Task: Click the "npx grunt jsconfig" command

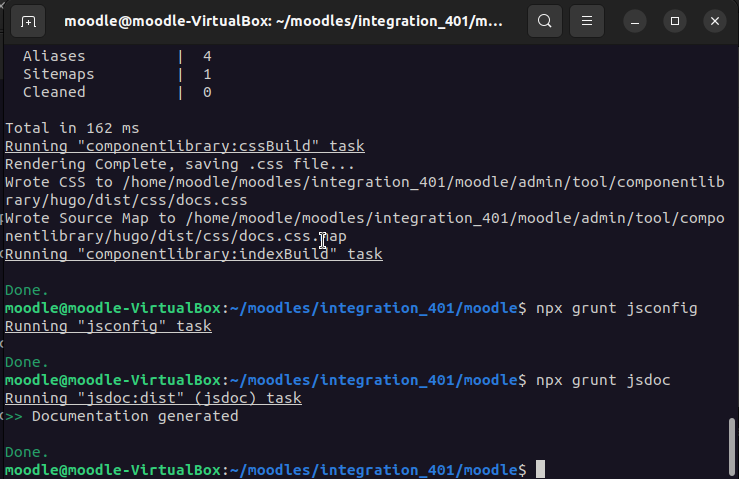Action: [x=616, y=308]
